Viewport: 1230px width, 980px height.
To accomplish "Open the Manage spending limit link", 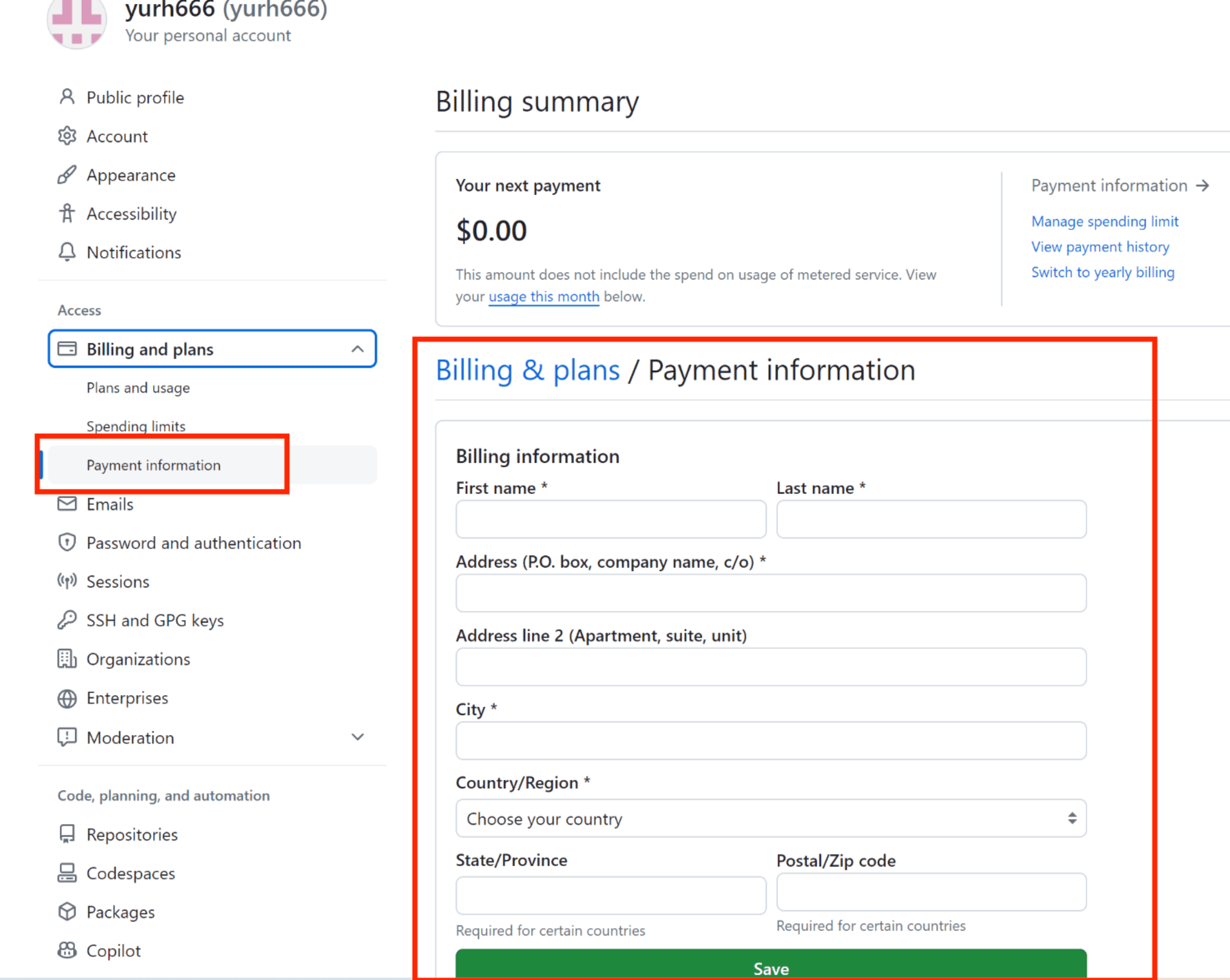I will point(1104,221).
